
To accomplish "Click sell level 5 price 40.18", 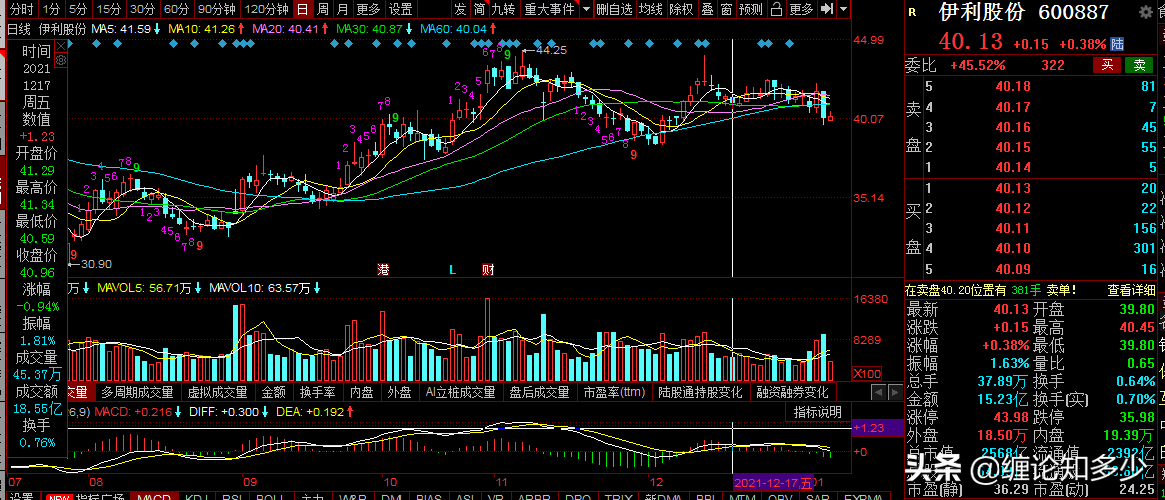I will pos(1012,87).
